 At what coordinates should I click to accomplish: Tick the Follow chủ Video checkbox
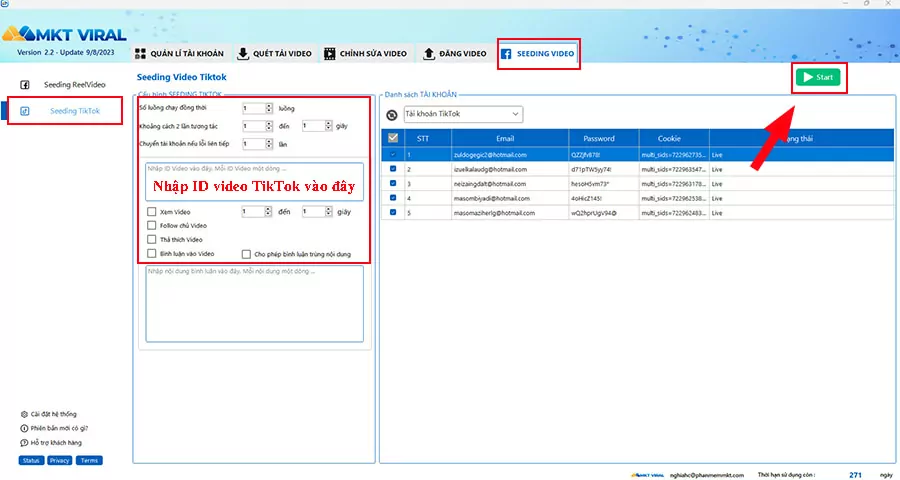tap(152, 226)
